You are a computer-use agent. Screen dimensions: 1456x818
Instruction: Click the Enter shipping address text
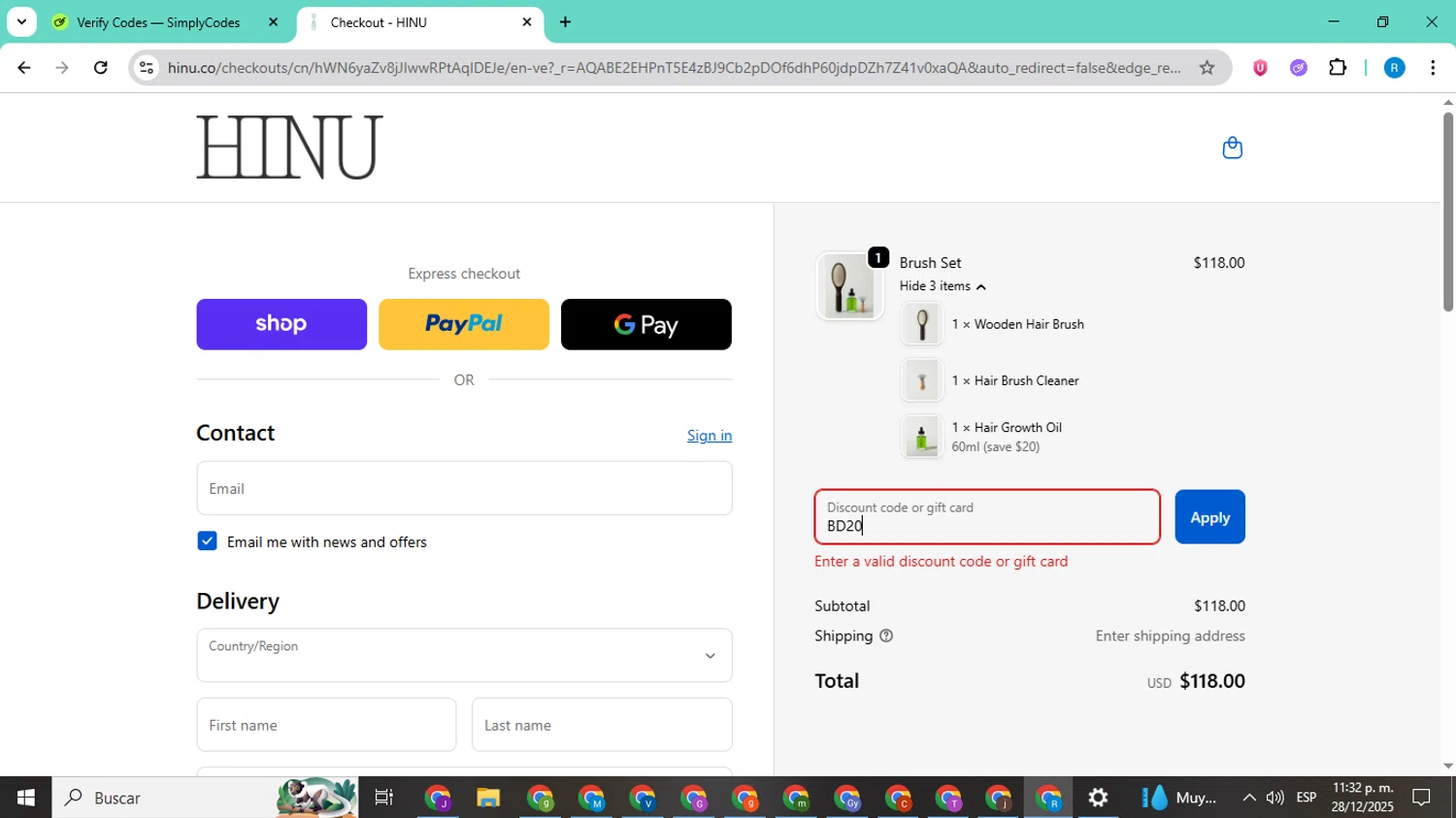click(x=1170, y=636)
